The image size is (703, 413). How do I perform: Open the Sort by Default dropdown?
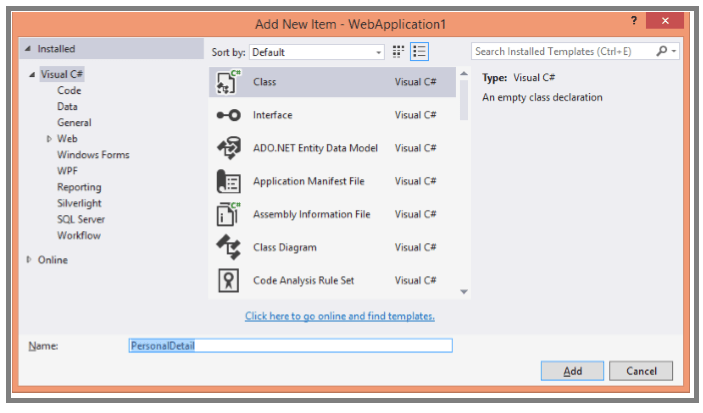coord(317,52)
